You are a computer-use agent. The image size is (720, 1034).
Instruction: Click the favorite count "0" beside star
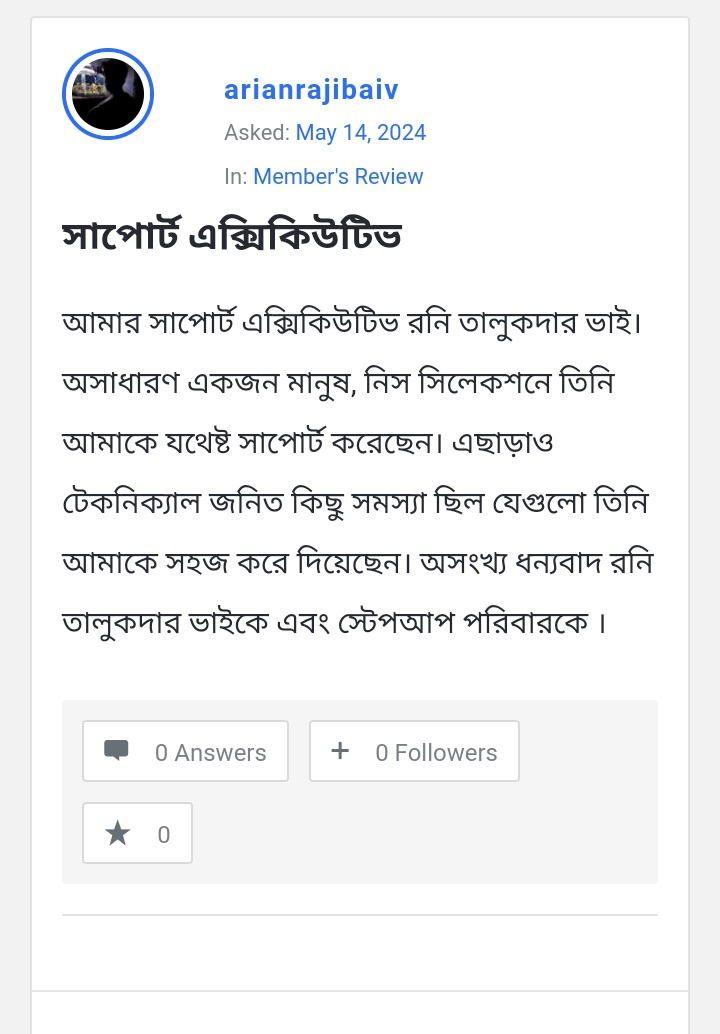pos(164,835)
